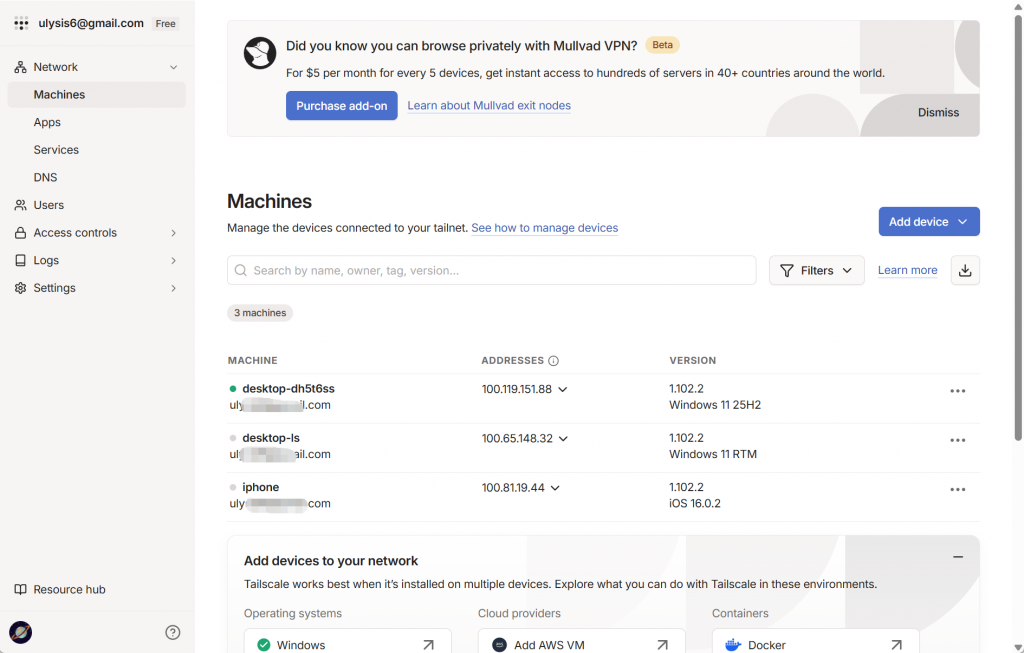The image size is (1024, 653).
Task: Open the Tailscale apps grid icon
Action: (21, 24)
